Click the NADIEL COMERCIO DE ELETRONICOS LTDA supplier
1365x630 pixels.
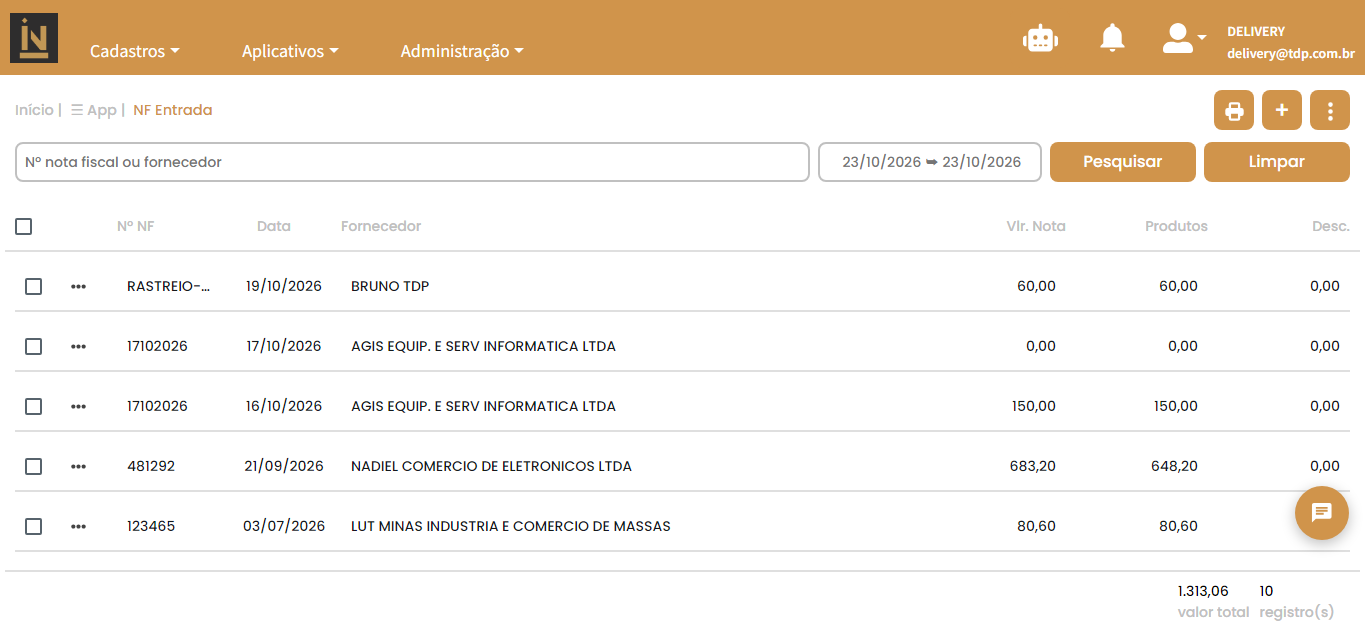491,466
